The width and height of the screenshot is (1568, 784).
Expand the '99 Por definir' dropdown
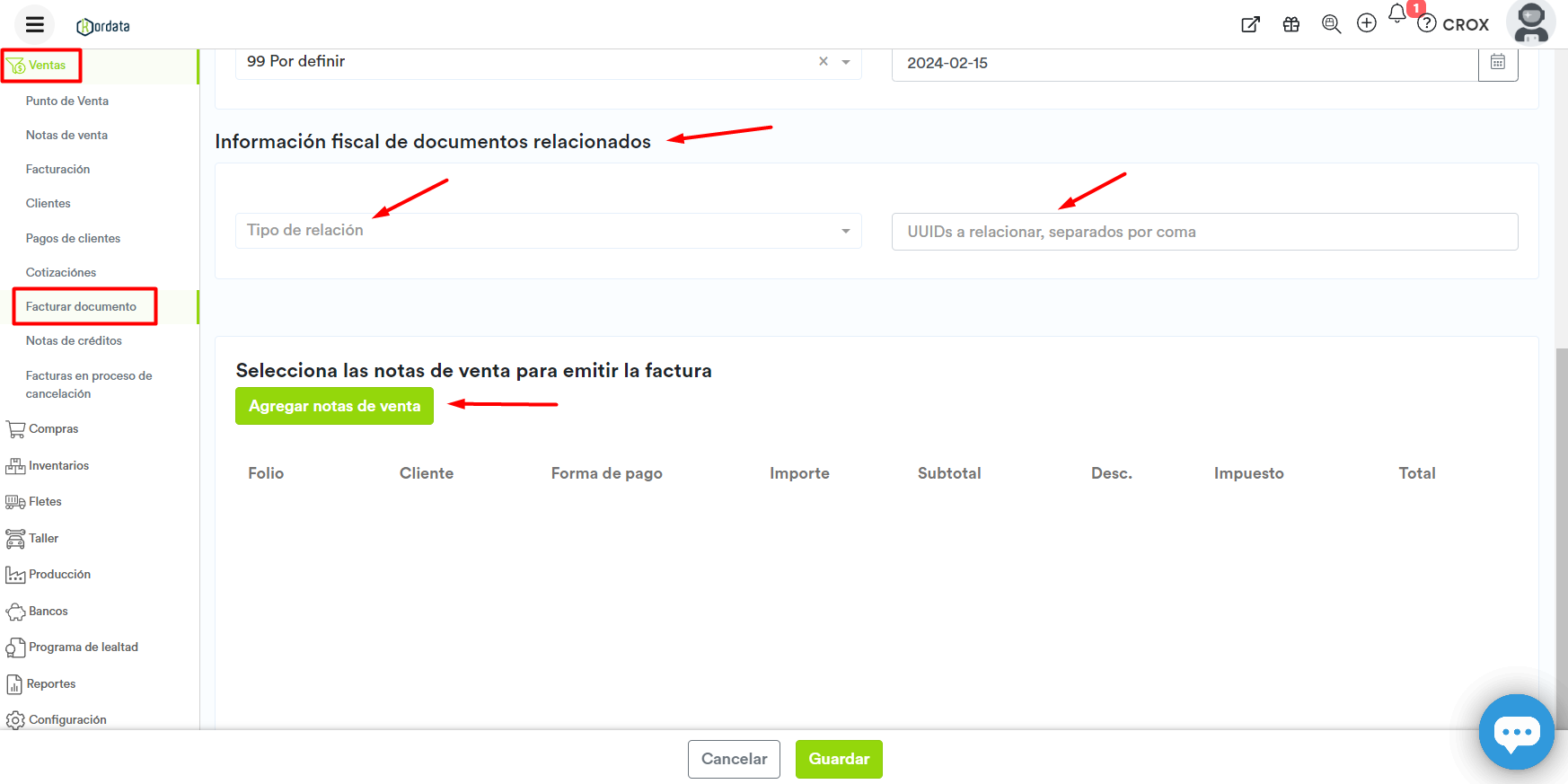point(846,62)
